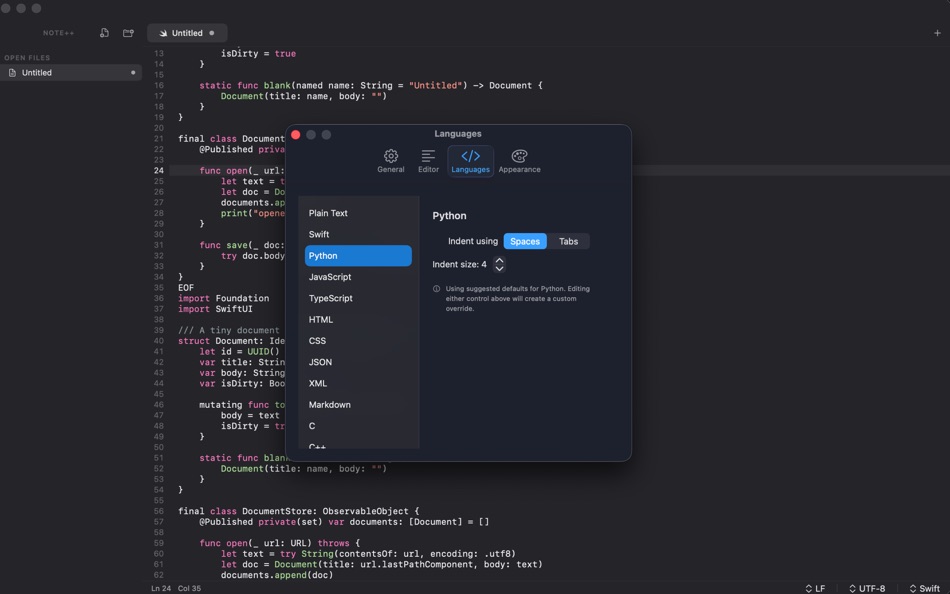The width and height of the screenshot is (950, 594).
Task: Select JavaScript in the language list
Action: pos(358,277)
